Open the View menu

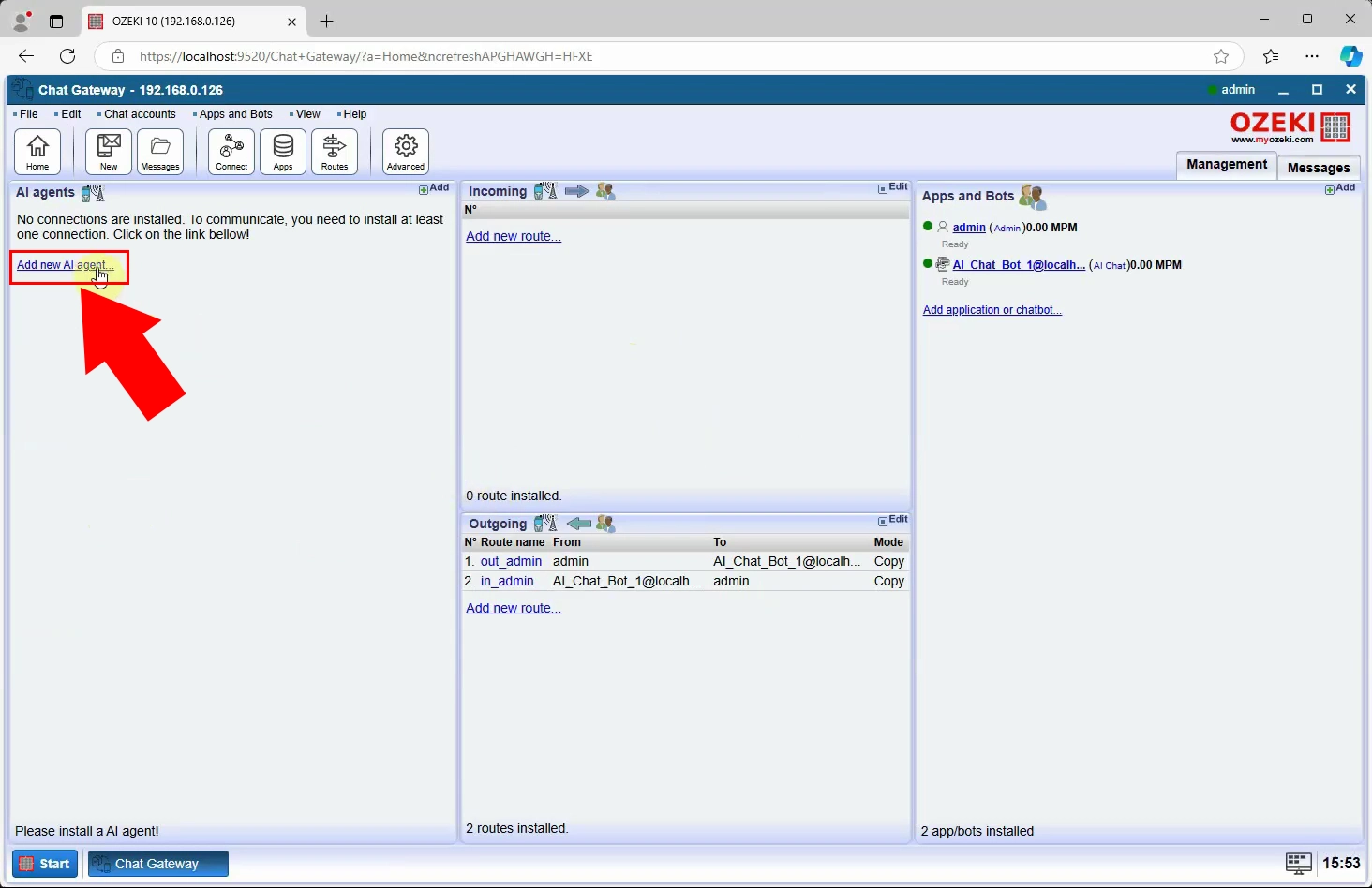pyautogui.click(x=308, y=114)
